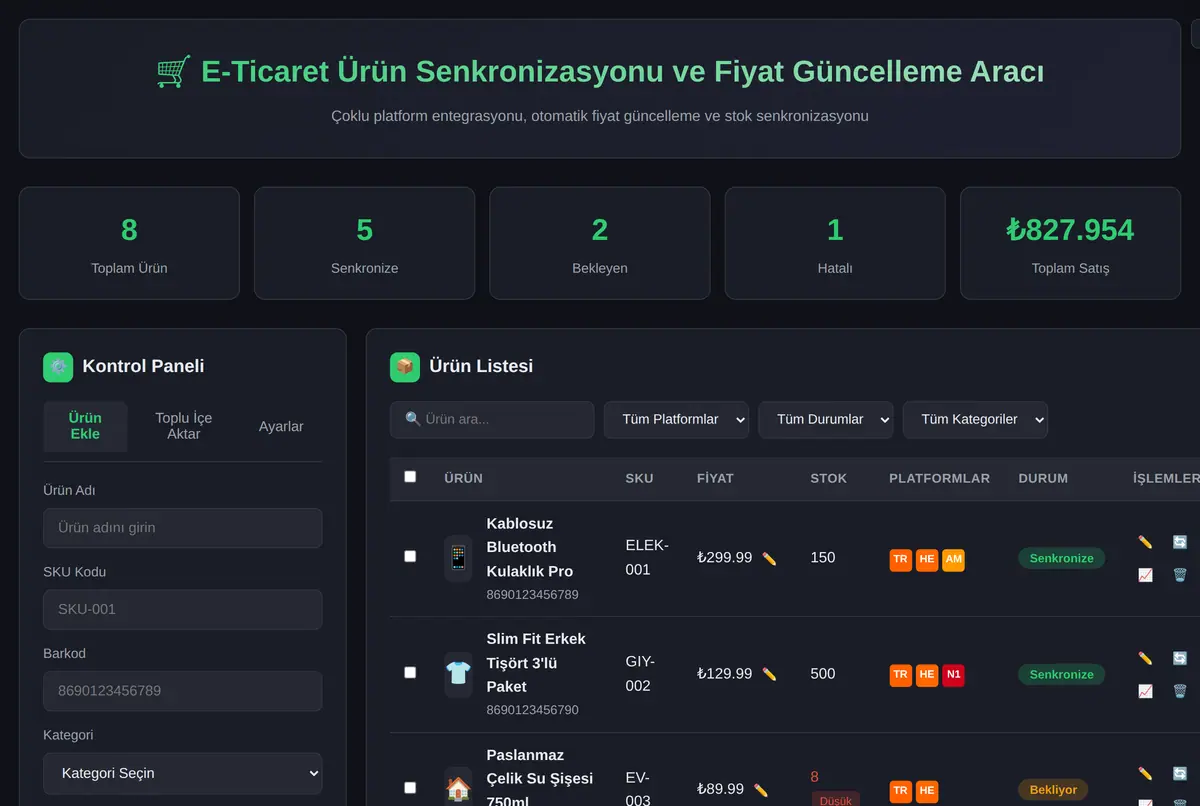This screenshot has width=1200, height=806.
Task: Click the shopping cart icon in the header
Action: click(x=173, y=72)
